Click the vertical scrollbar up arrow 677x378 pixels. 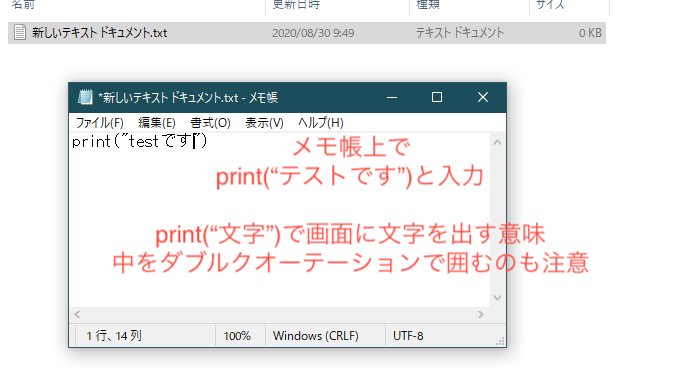(x=497, y=142)
